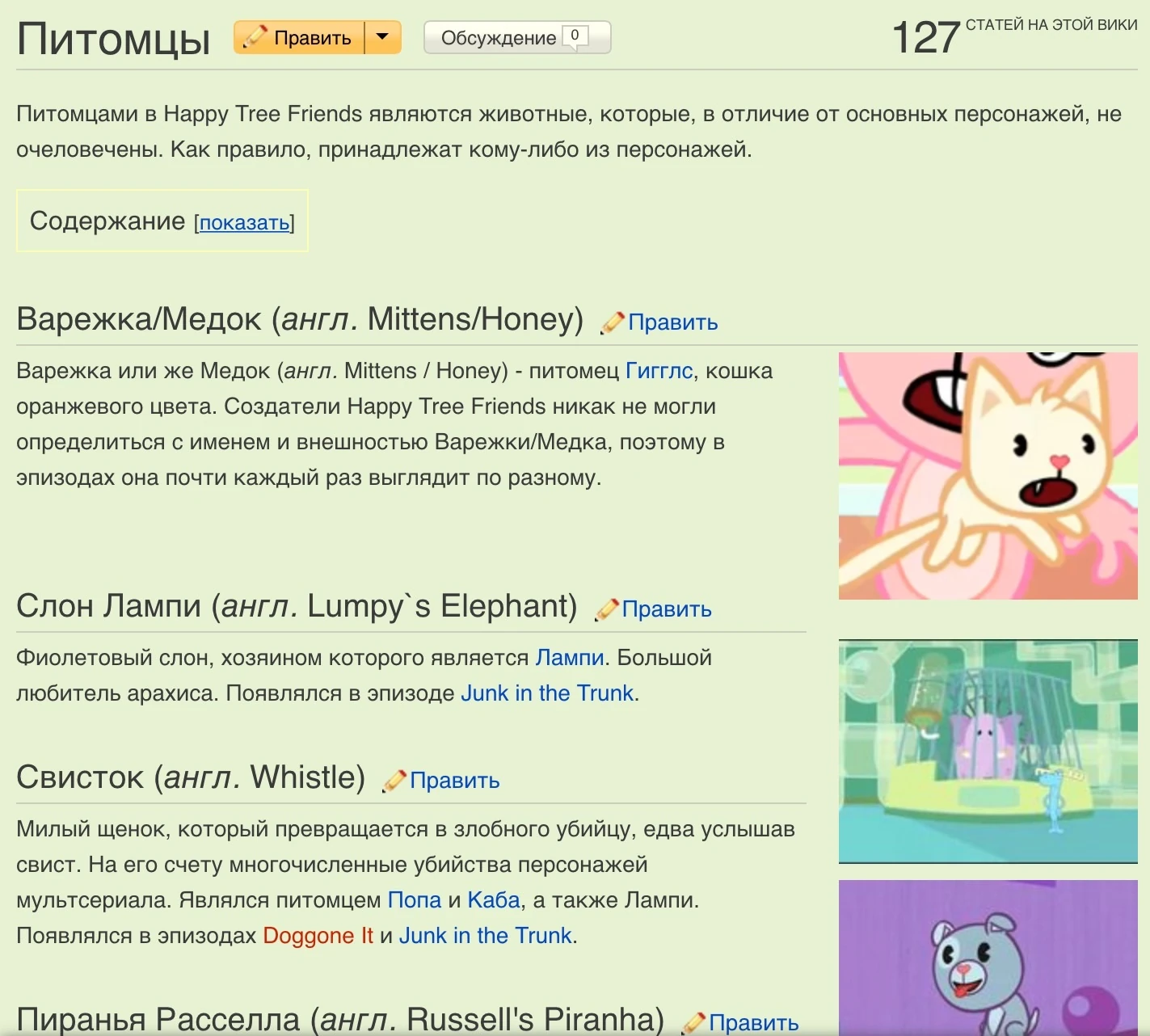Click the pencil icon beside Пиранья Расселла heading
1150x1036 pixels.
pos(694,1023)
